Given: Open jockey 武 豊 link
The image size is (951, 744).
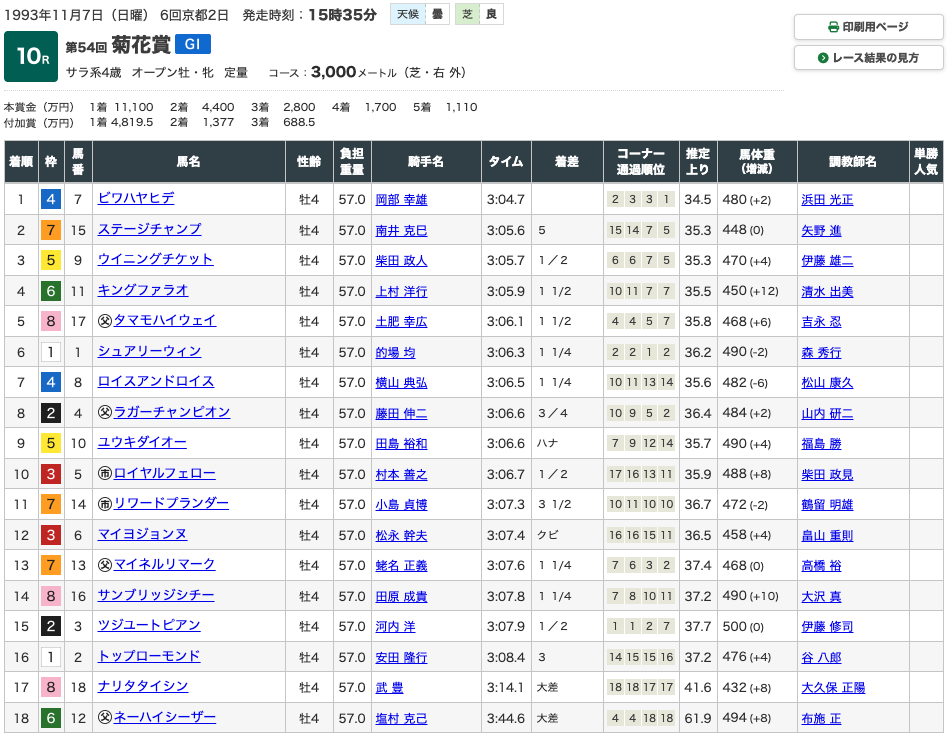Looking at the screenshot, I should click(389, 687).
